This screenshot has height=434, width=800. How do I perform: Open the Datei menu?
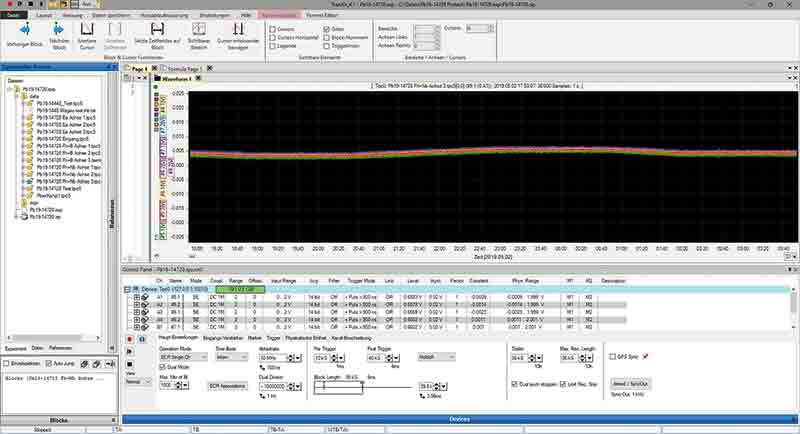(13, 15)
